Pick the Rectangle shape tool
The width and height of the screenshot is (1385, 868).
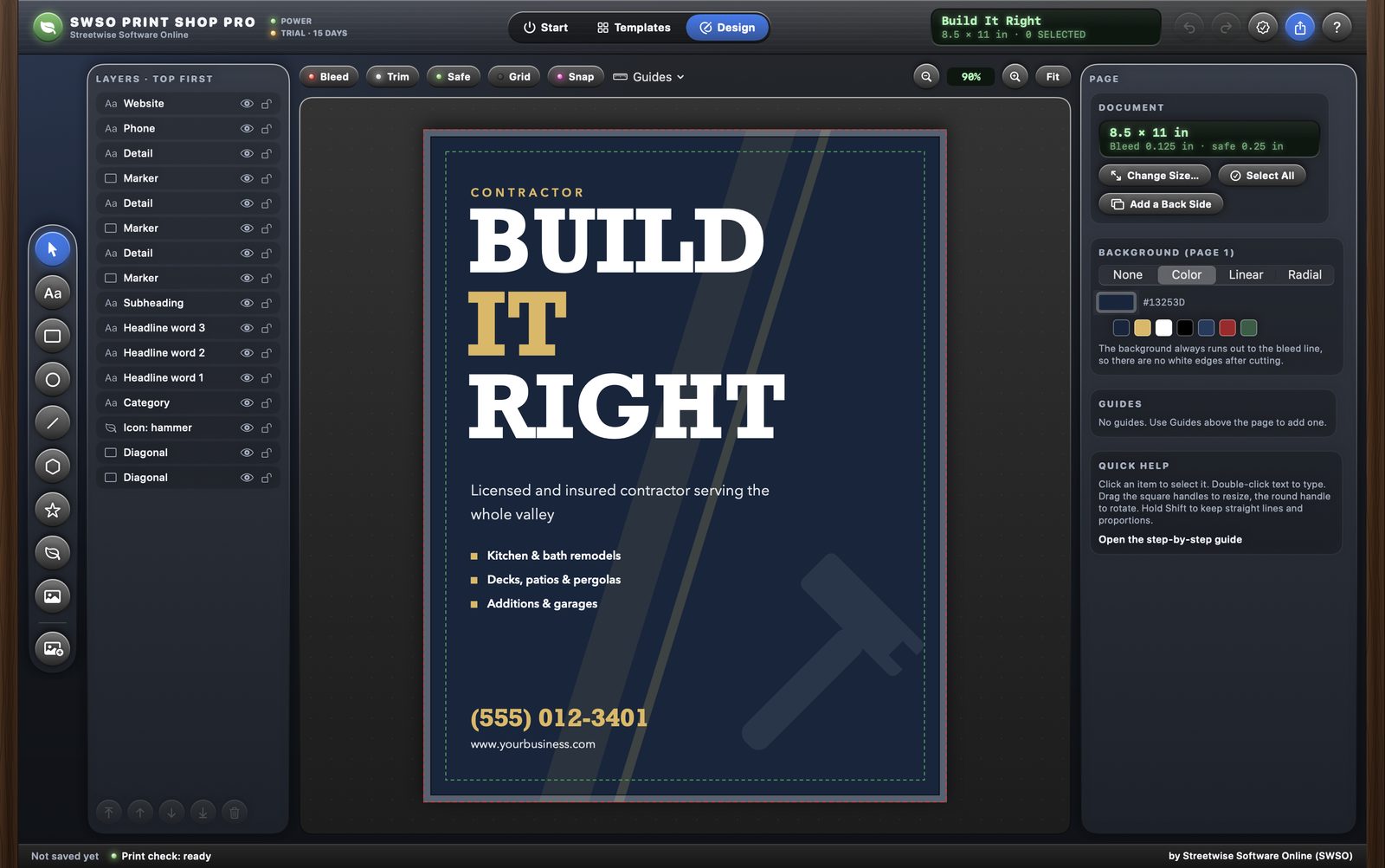(53, 336)
